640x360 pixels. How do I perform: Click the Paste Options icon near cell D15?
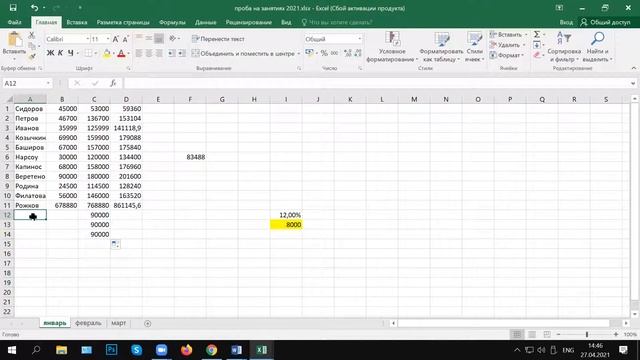[x=116, y=244]
